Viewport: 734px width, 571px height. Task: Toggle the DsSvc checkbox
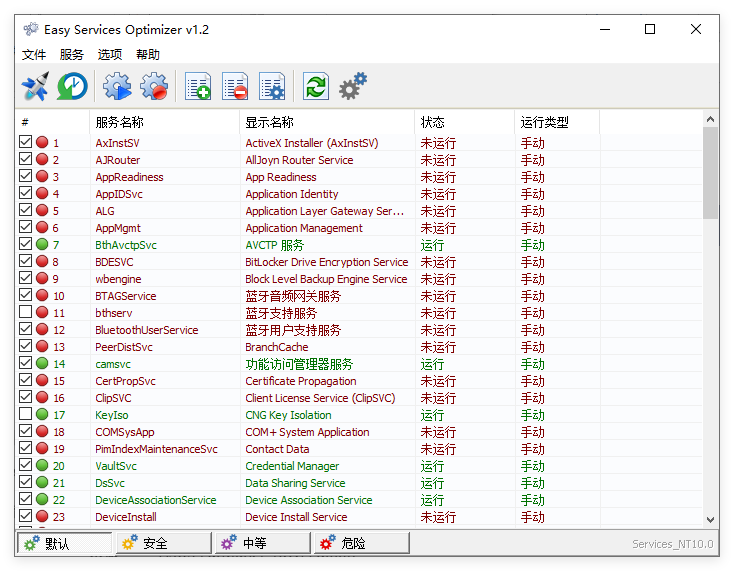coord(26,482)
